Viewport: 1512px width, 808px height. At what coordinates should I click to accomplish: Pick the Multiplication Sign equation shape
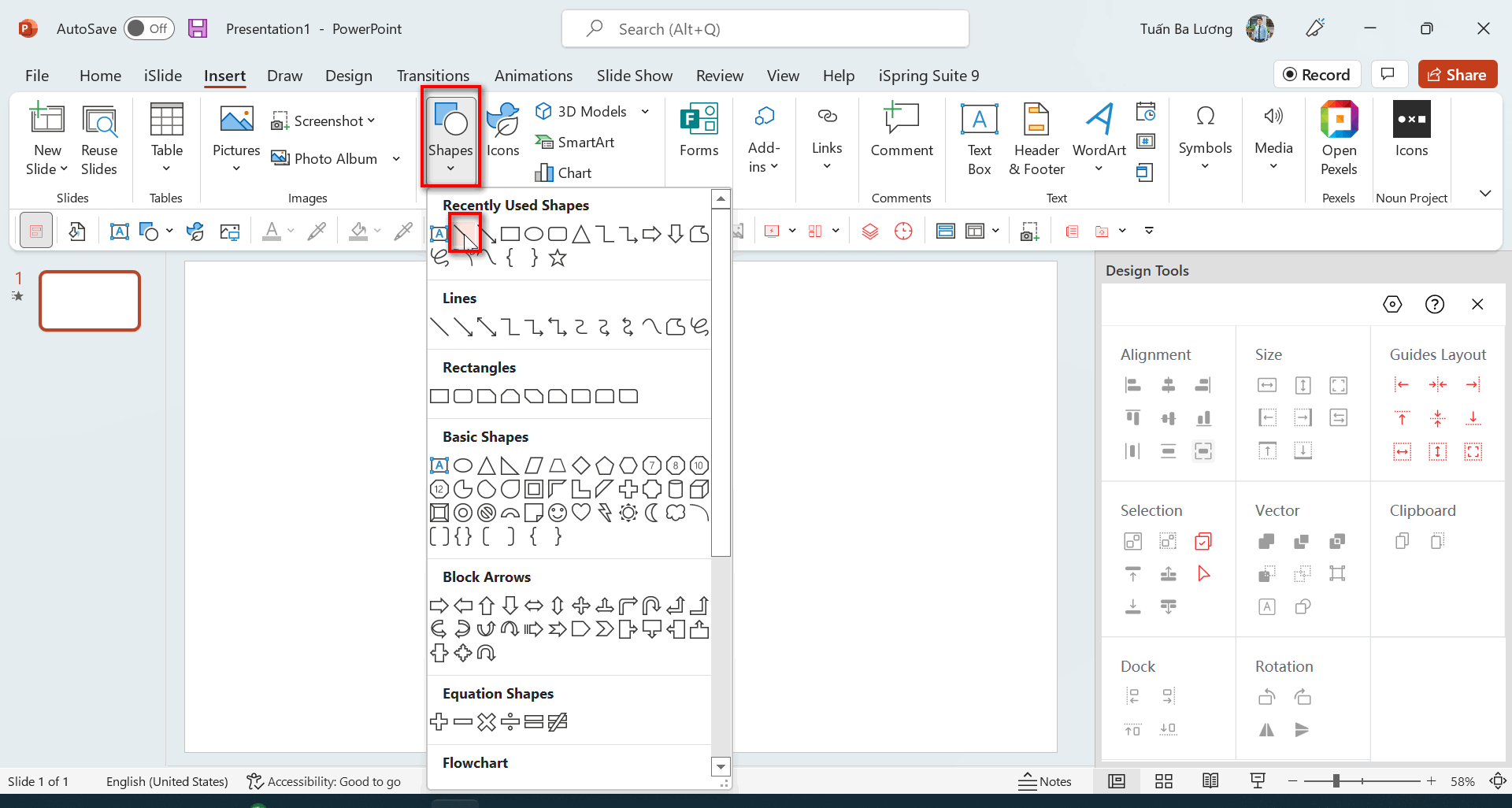point(487,721)
